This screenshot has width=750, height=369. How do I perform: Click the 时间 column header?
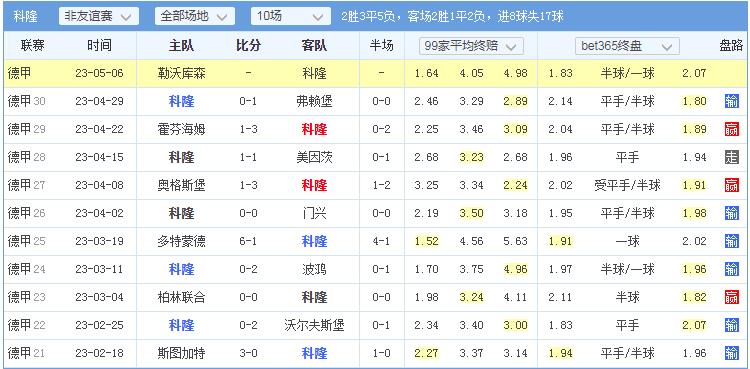[99, 46]
